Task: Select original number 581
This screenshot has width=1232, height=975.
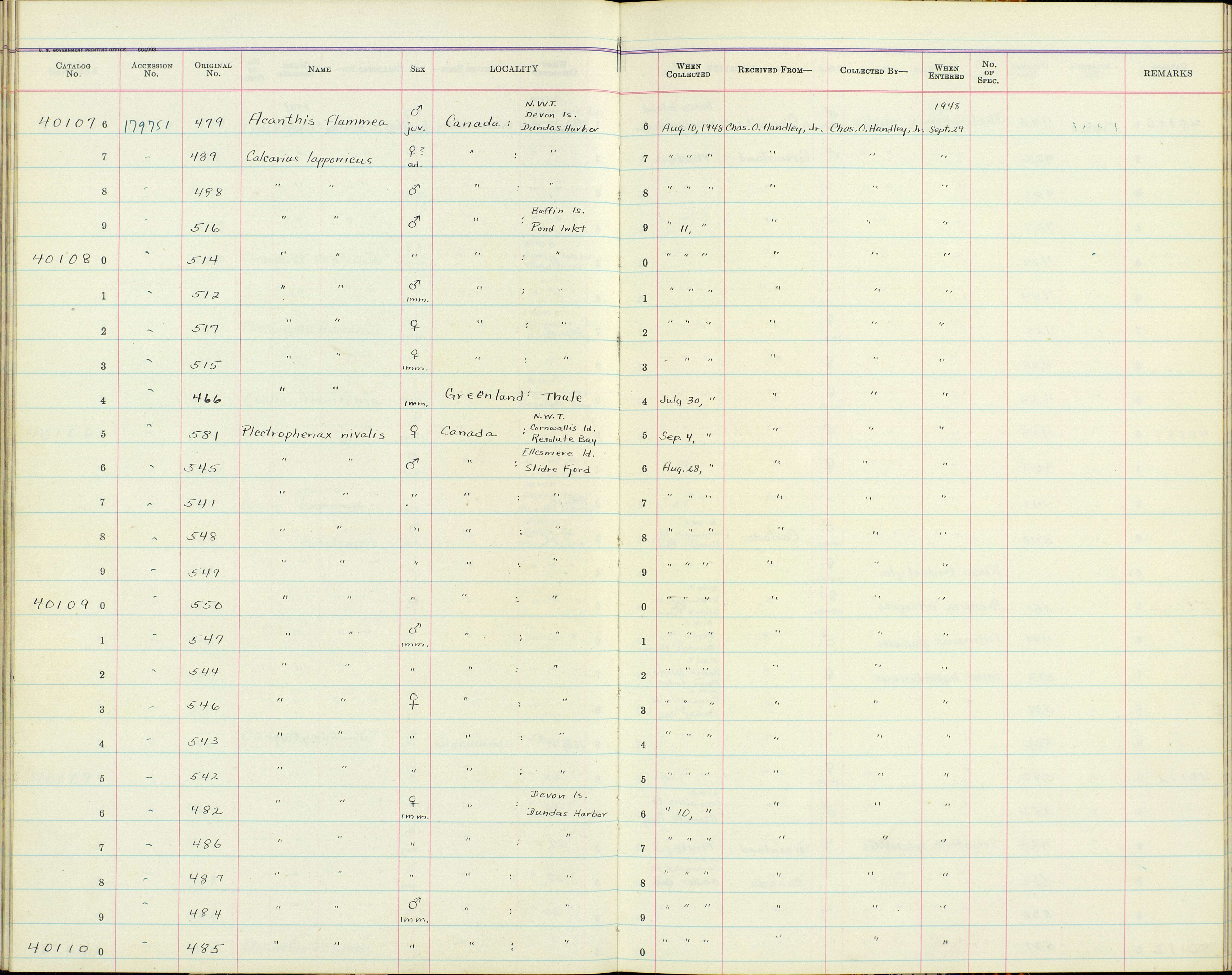Action: (x=203, y=436)
